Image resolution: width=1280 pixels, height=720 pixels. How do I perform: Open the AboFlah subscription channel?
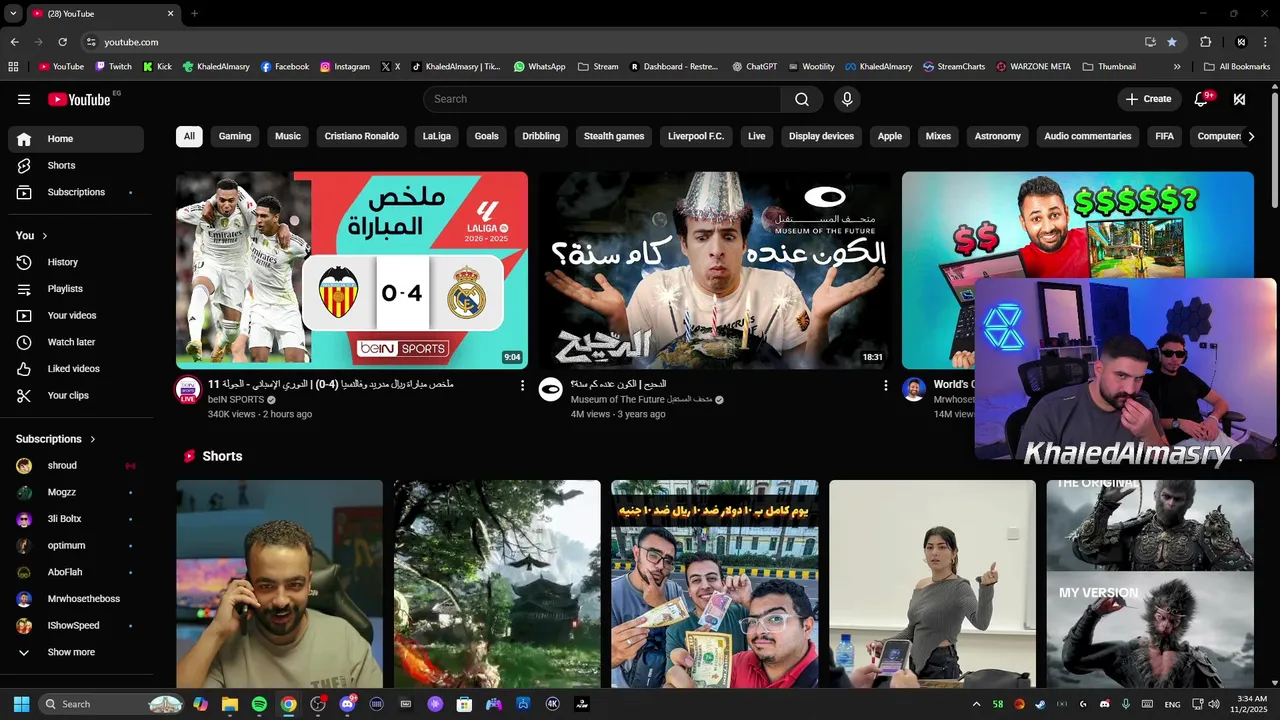click(x=76, y=572)
